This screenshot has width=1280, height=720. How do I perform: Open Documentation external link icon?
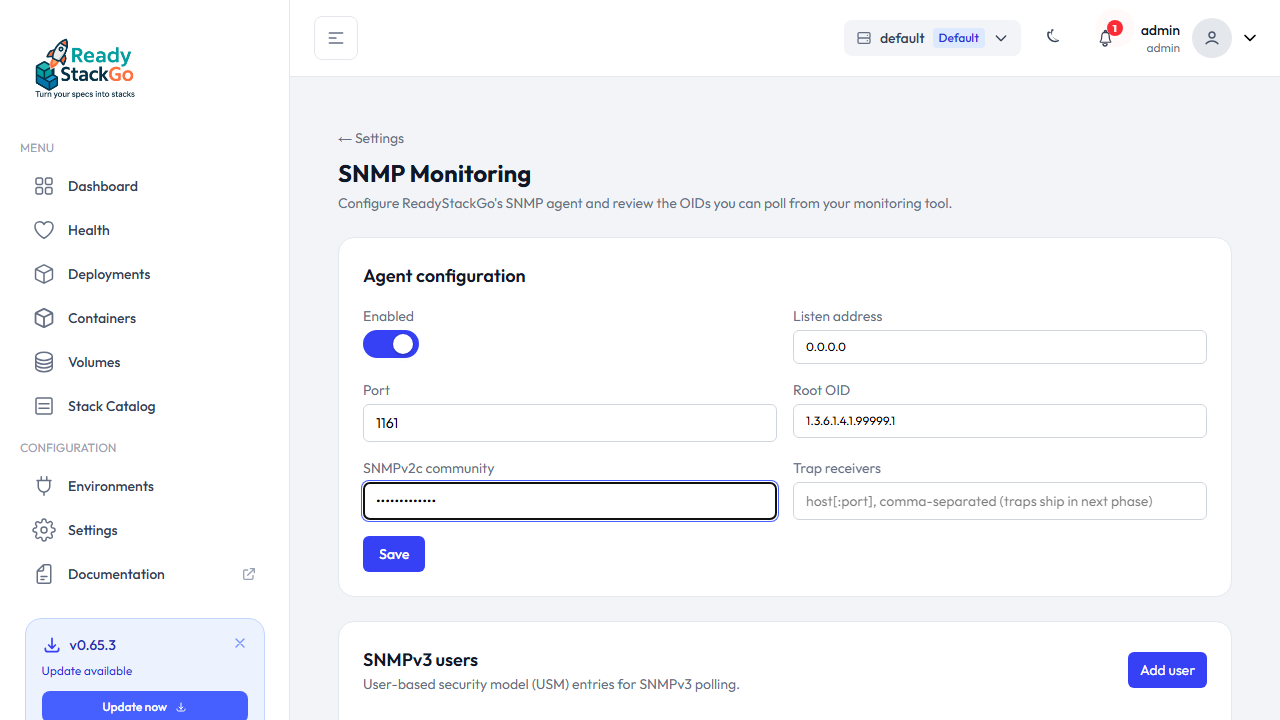point(249,574)
